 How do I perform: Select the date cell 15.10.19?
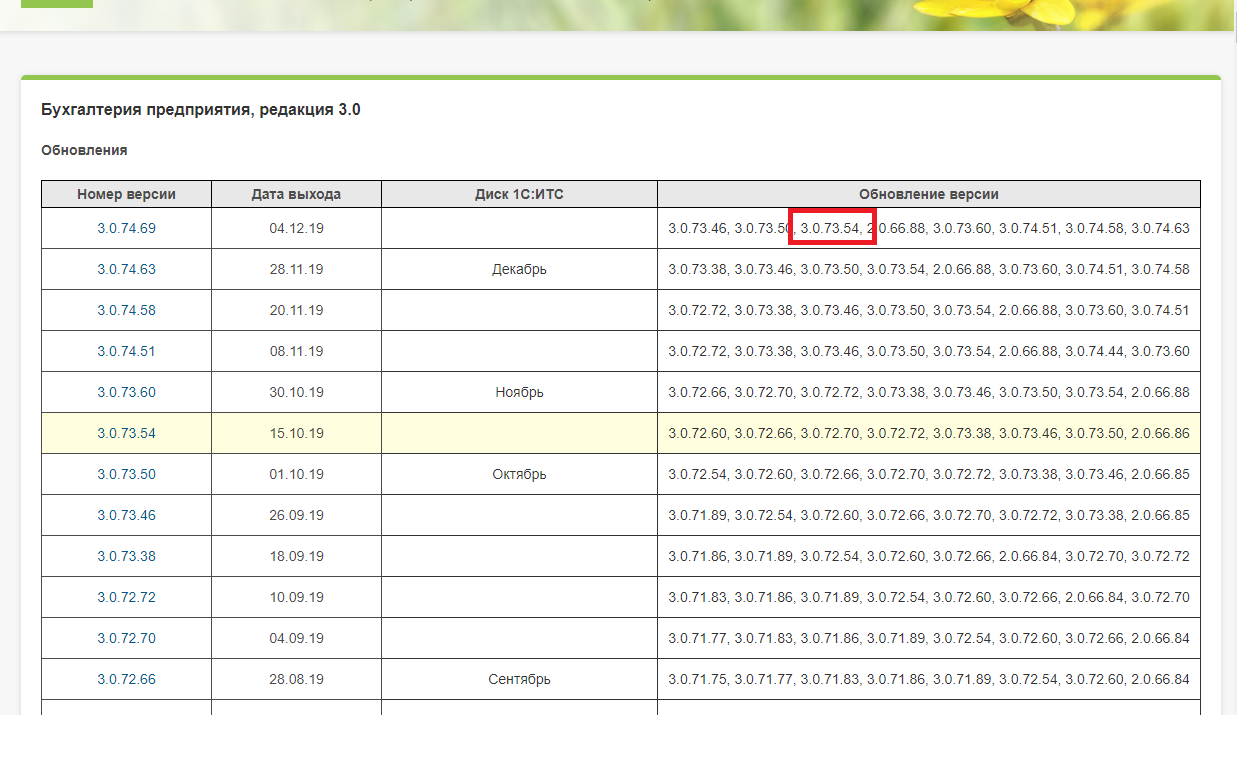pyautogui.click(x=296, y=433)
